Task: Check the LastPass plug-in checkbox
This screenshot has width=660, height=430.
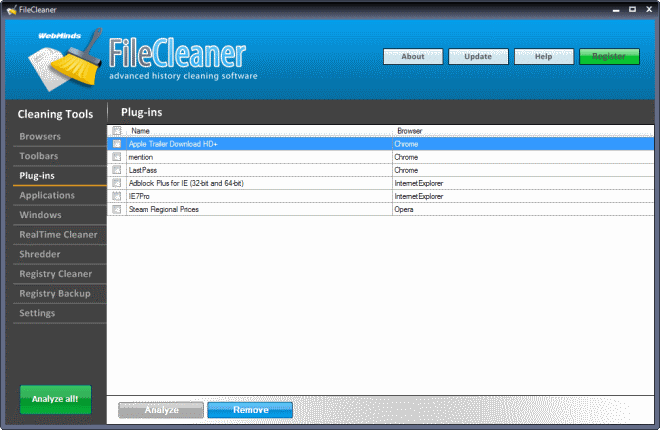Action: coord(117,170)
